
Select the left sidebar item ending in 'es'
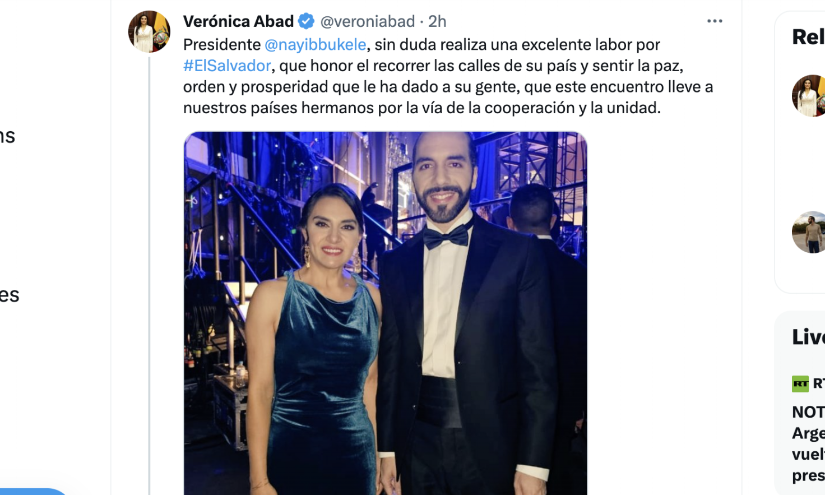[x=9, y=295]
